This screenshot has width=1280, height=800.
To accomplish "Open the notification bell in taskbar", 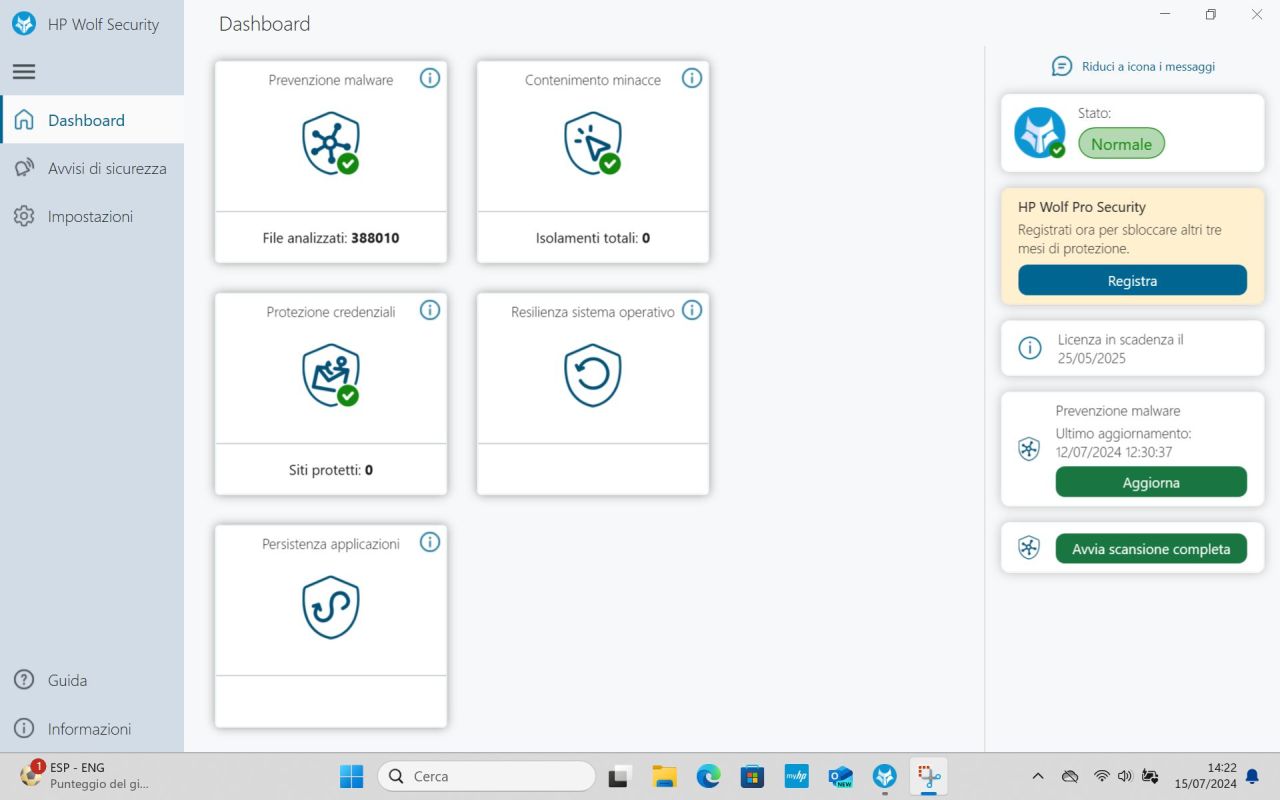I will coord(1252,776).
